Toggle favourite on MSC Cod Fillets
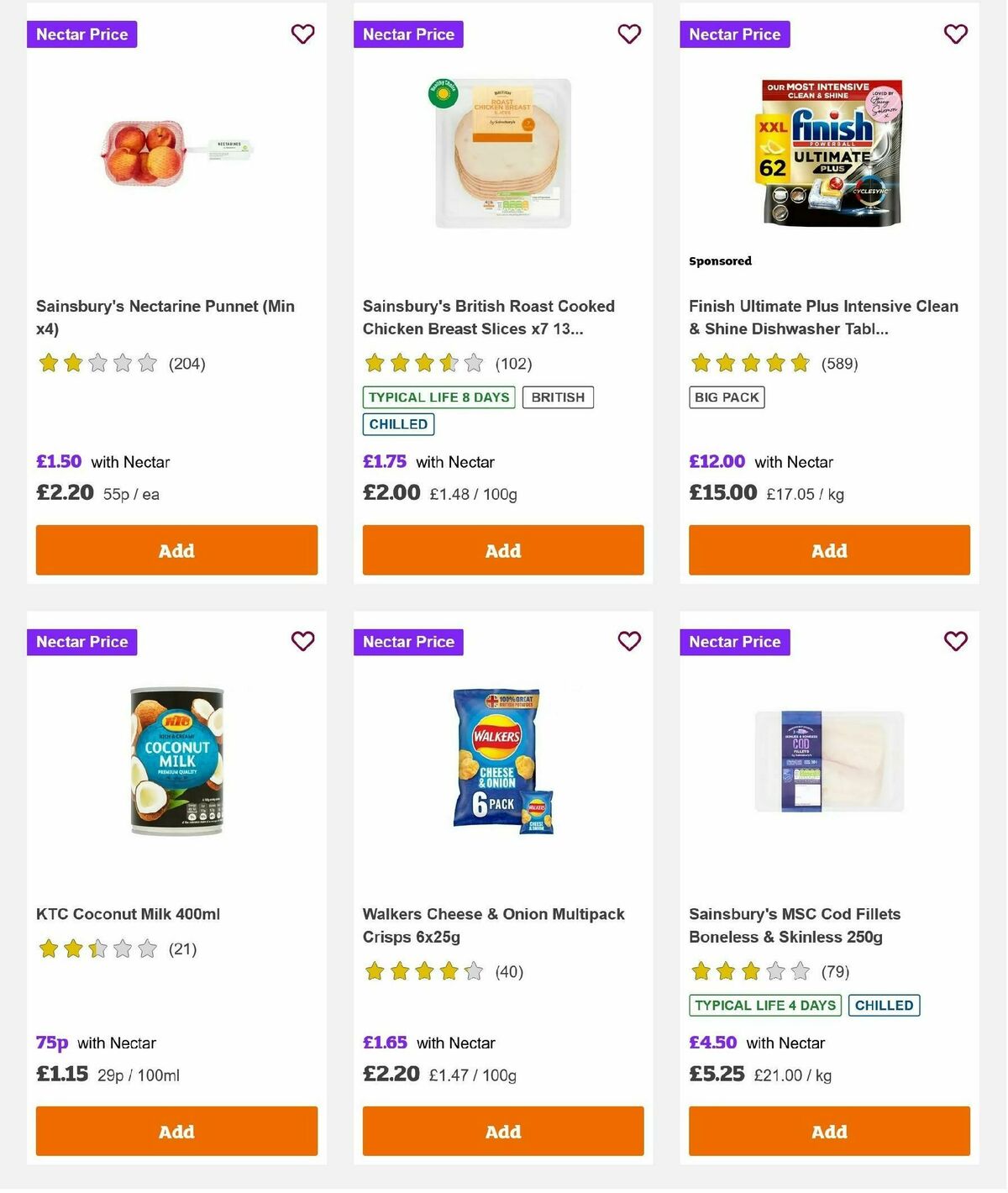This screenshot has height=1193, width=1008. 955,641
